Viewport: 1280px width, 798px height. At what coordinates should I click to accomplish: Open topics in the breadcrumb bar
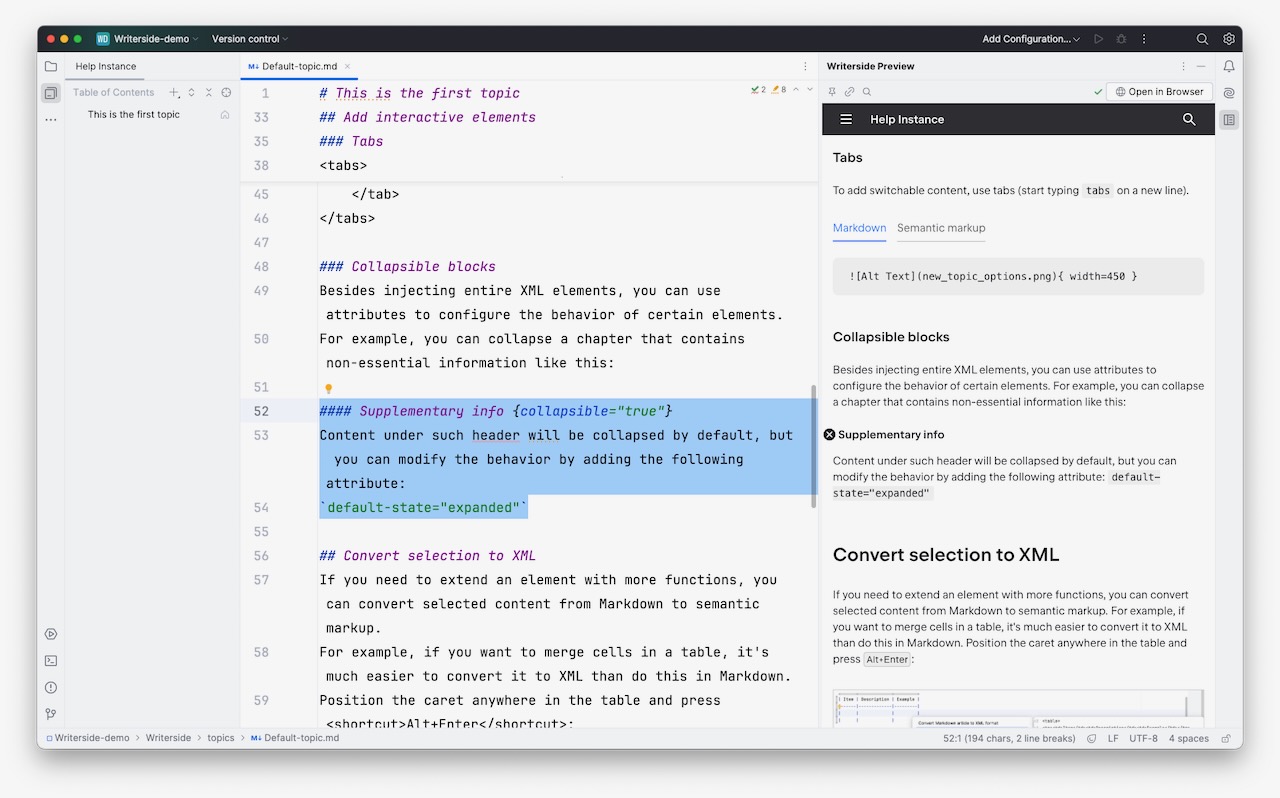tap(220, 738)
